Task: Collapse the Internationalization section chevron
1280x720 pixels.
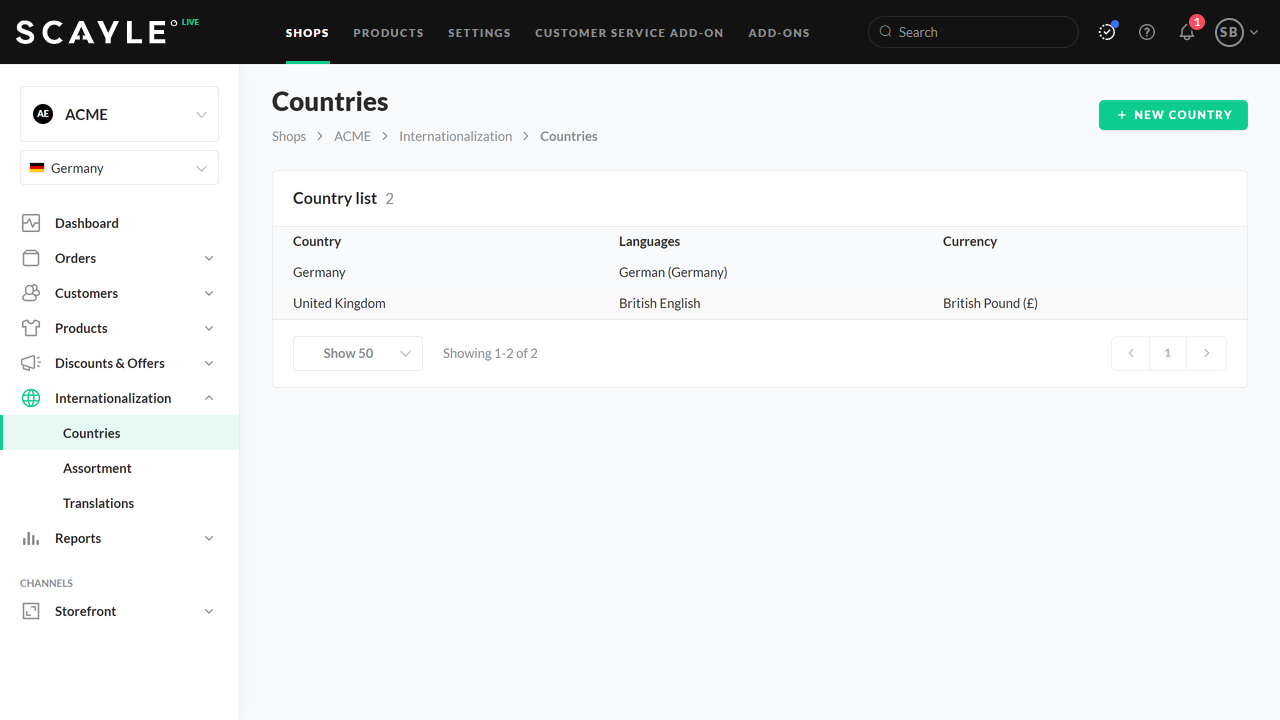Action: [209, 398]
